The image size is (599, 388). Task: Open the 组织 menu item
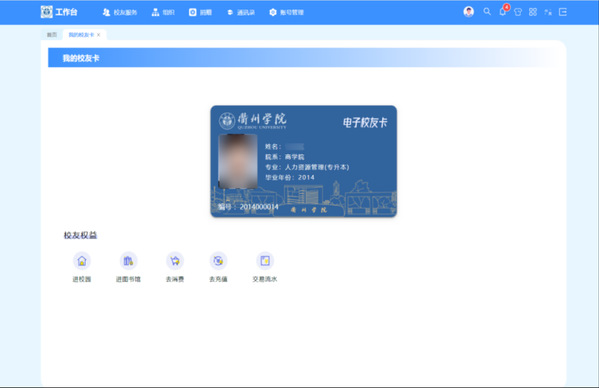point(163,12)
